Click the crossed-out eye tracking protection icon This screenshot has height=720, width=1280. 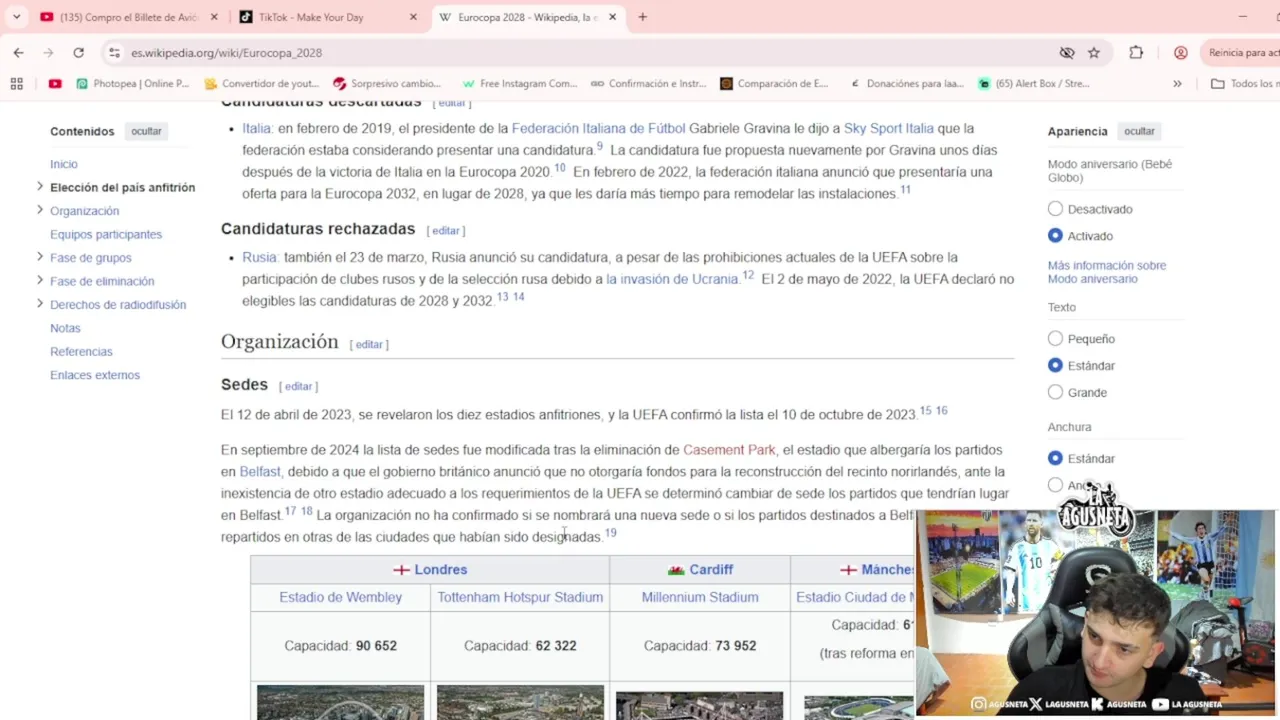coord(1067,53)
